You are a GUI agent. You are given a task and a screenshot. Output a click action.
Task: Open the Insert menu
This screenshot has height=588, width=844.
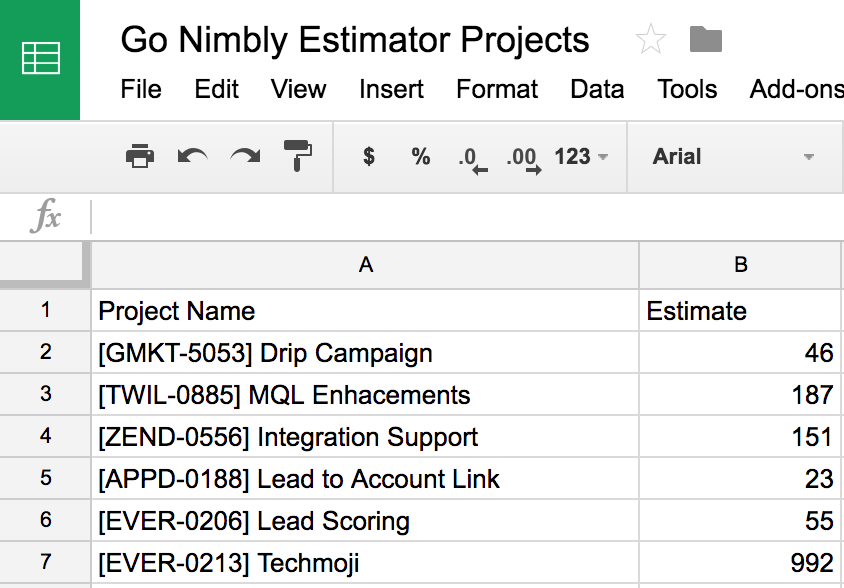point(391,89)
